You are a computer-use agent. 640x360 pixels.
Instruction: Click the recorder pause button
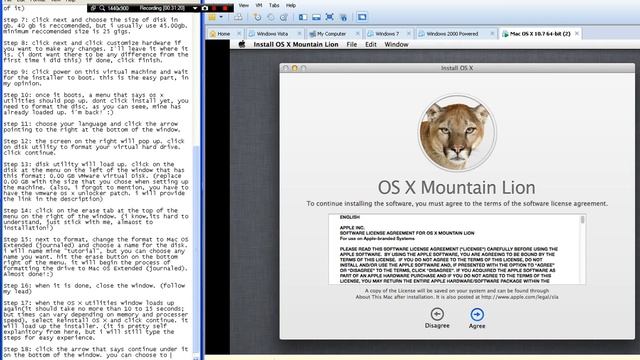point(215,8)
